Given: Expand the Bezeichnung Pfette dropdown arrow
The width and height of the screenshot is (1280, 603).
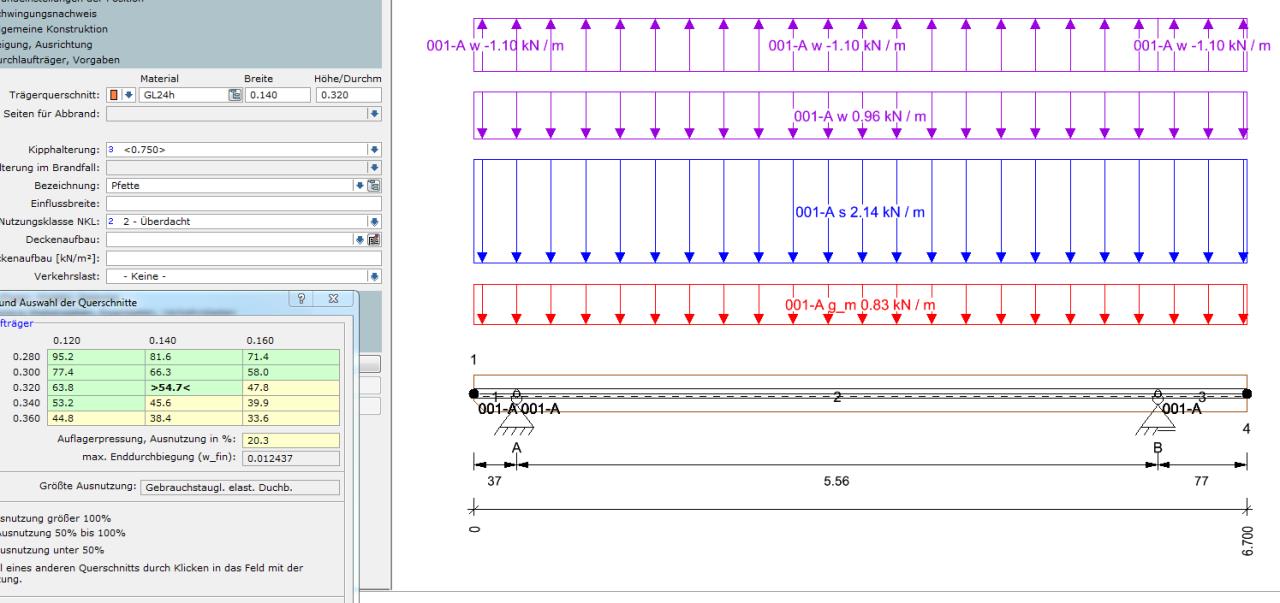Looking at the screenshot, I should pos(361,186).
